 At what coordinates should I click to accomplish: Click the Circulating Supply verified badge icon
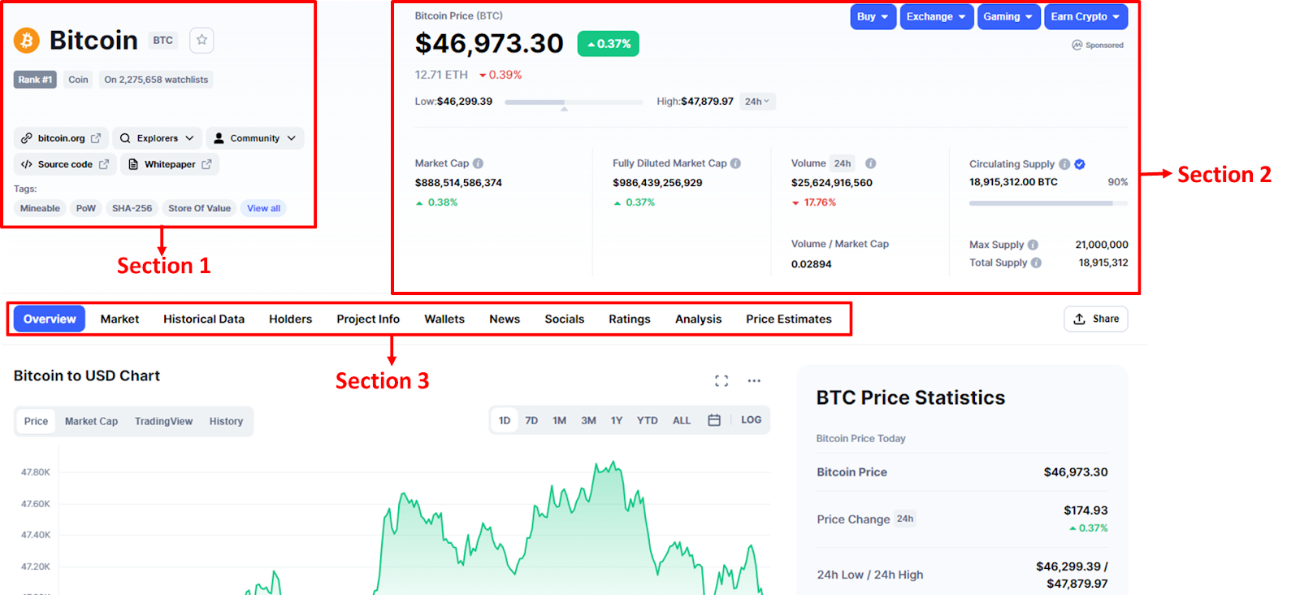(1080, 164)
